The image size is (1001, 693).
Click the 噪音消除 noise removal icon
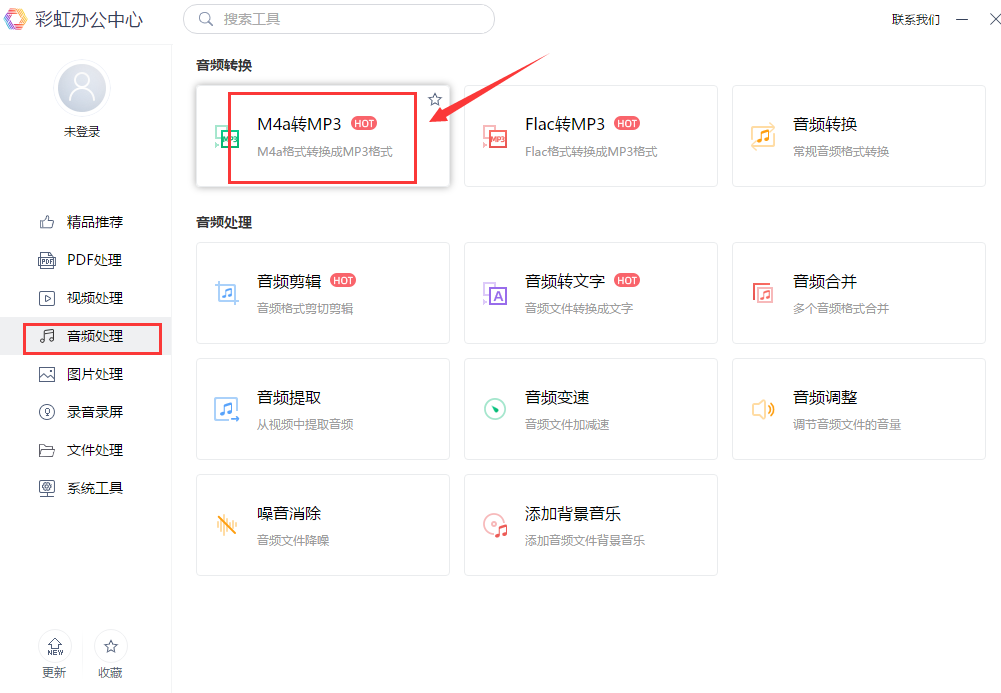pyautogui.click(x=226, y=525)
